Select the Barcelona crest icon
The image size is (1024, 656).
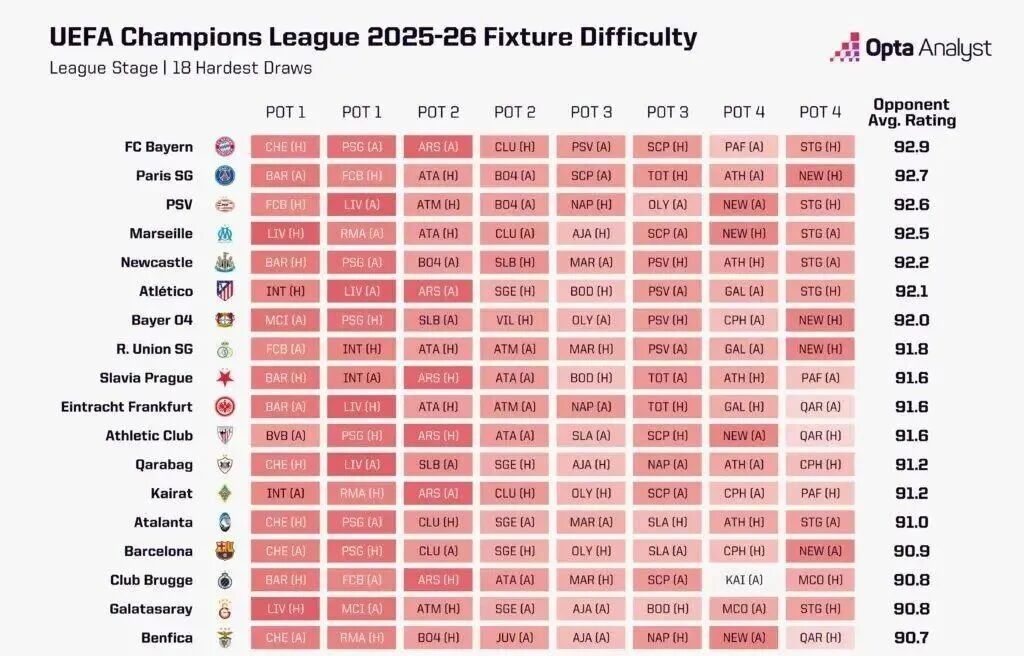point(224,551)
